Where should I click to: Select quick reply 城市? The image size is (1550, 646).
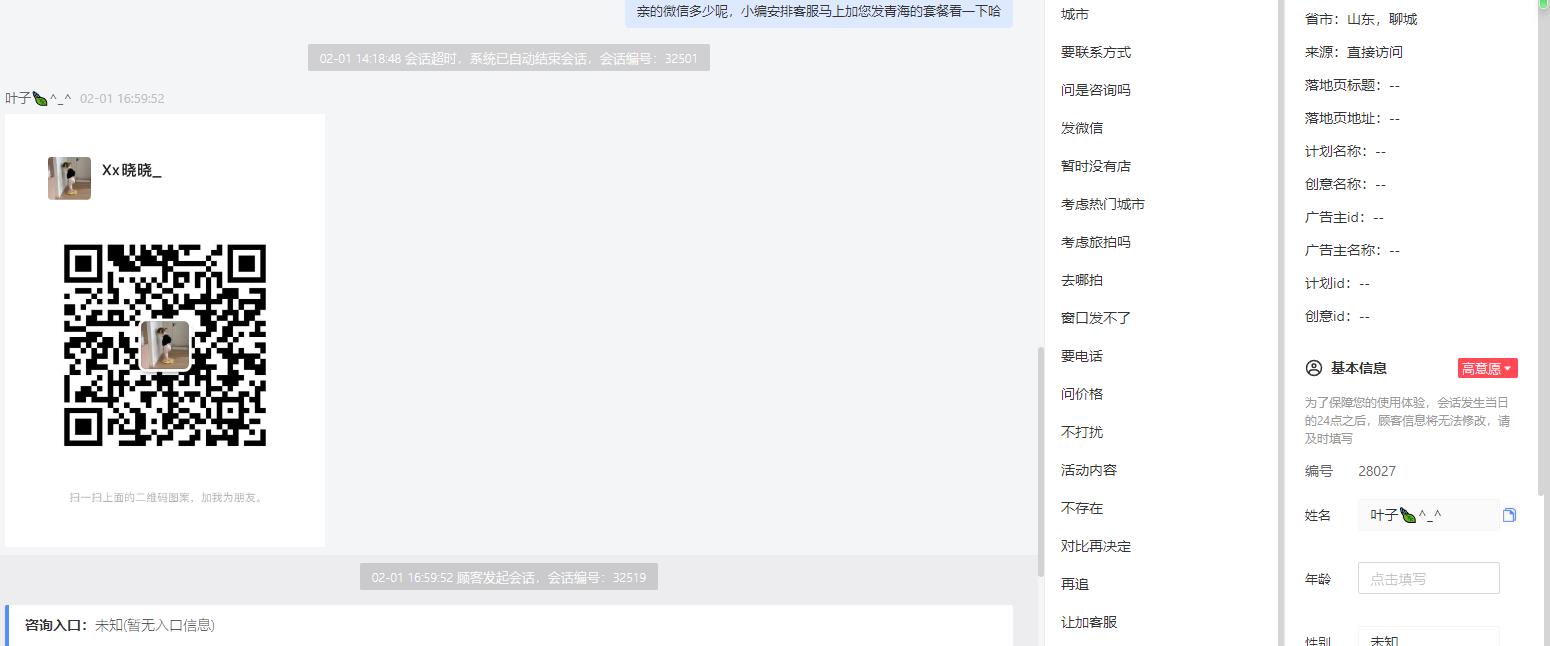click(1075, 14)
